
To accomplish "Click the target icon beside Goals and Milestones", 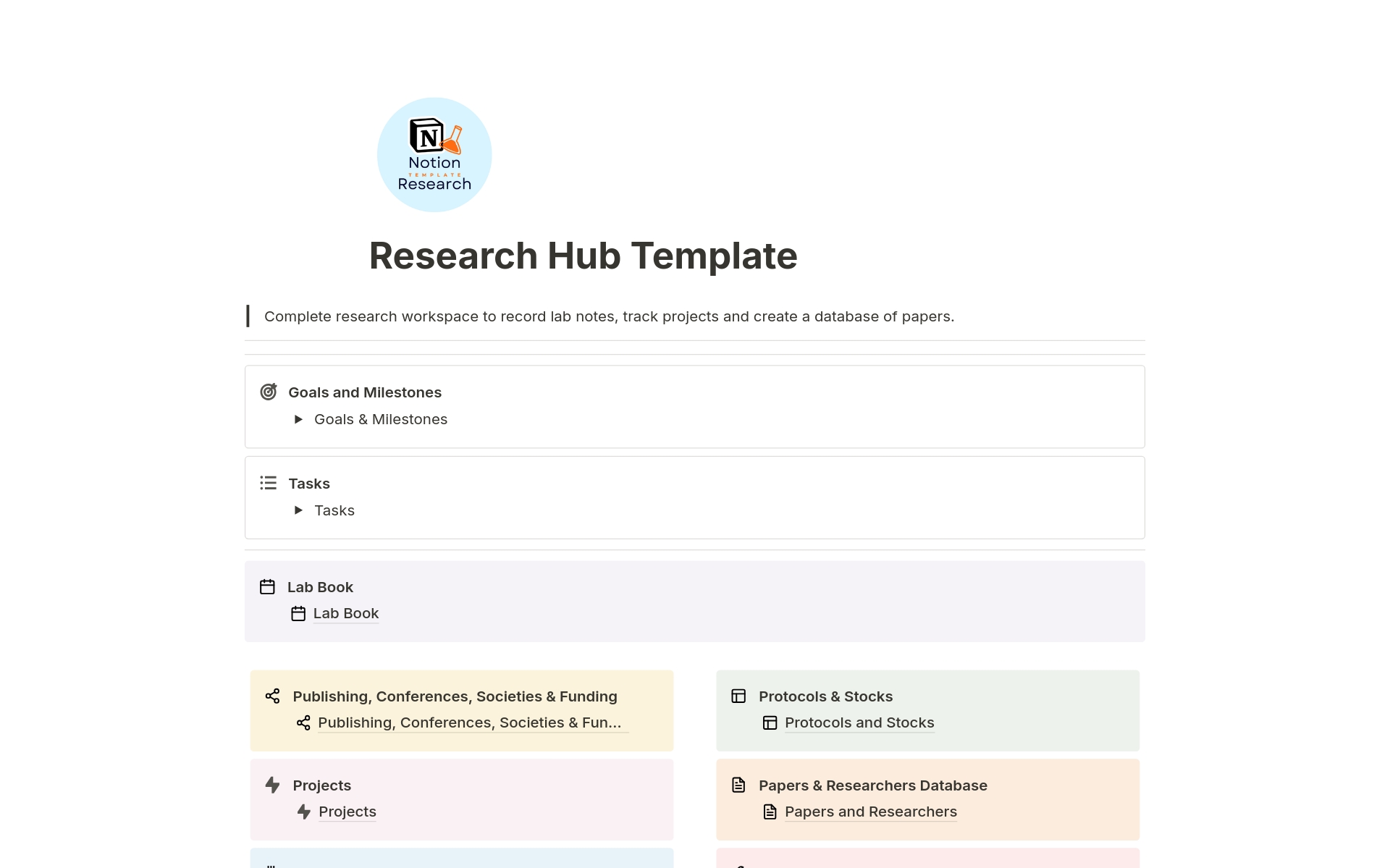I will (x=269, y=392).
